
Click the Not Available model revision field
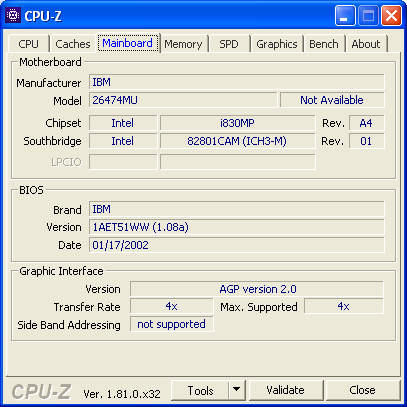pos(332,100)
